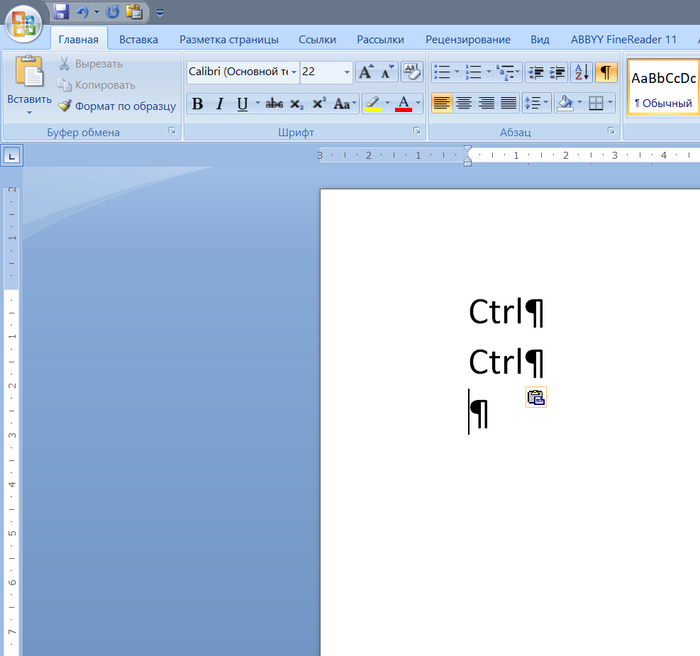Sort text with A-Z icon
Viewport: 700px width, 656px height.
coord(581,72)
